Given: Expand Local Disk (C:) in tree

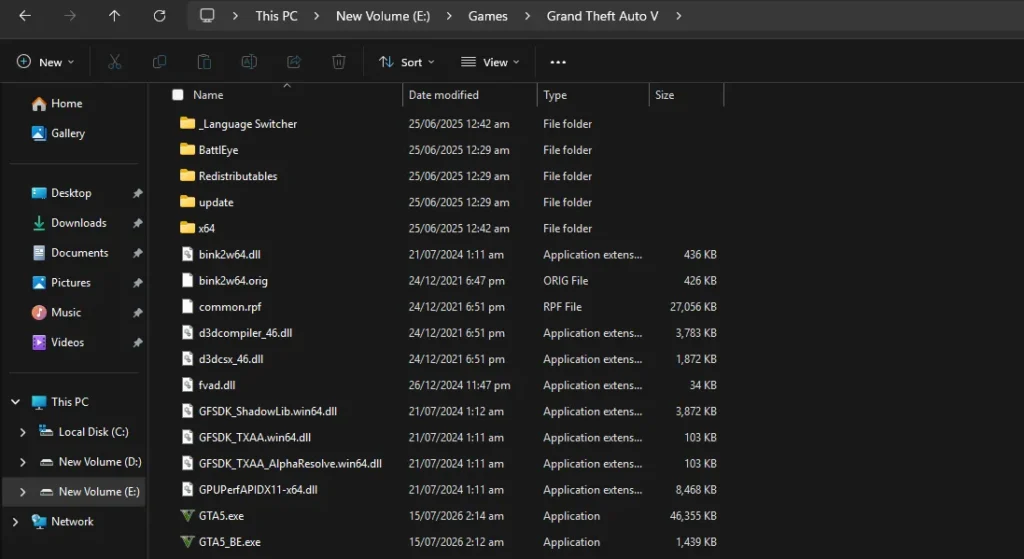Looking at the screenshot, I should coord(23,432).
